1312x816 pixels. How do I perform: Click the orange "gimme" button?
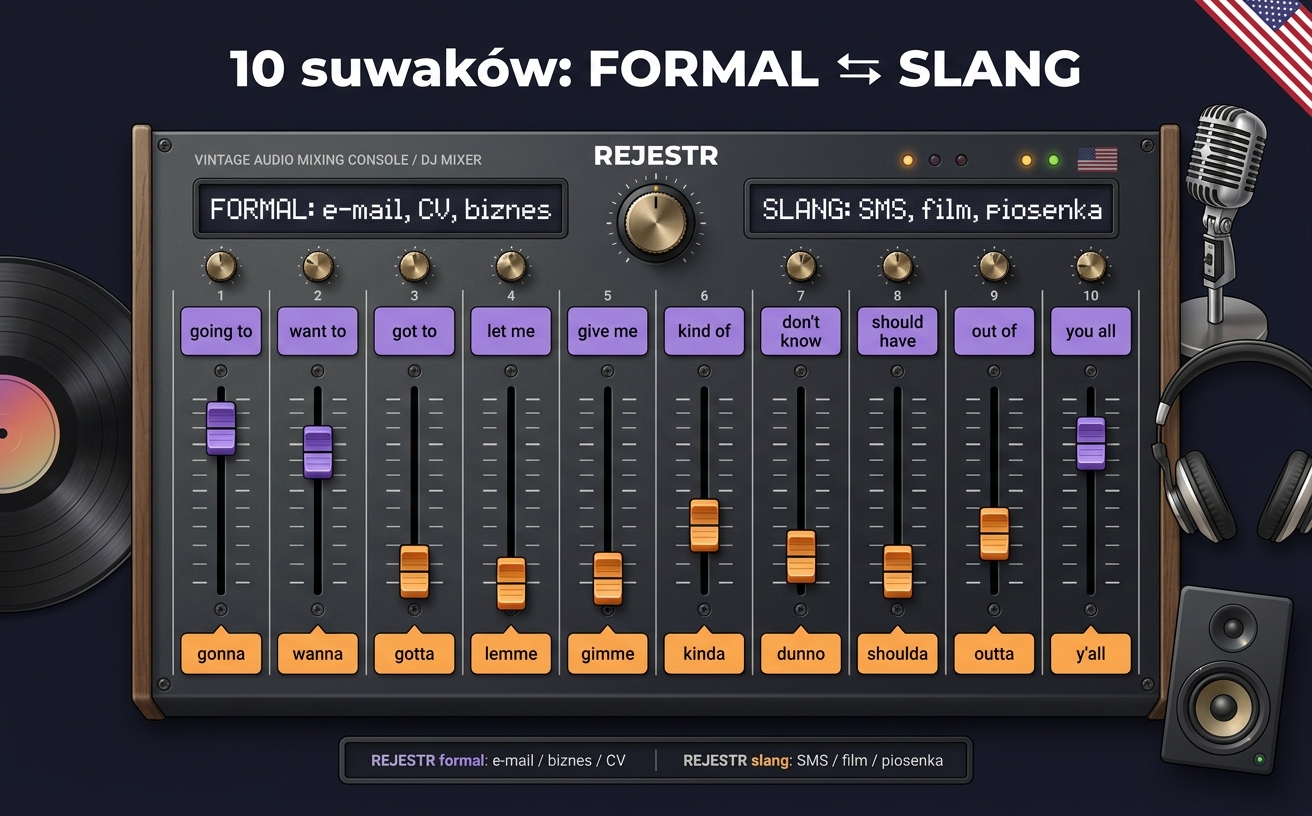[x=608, y=653]
